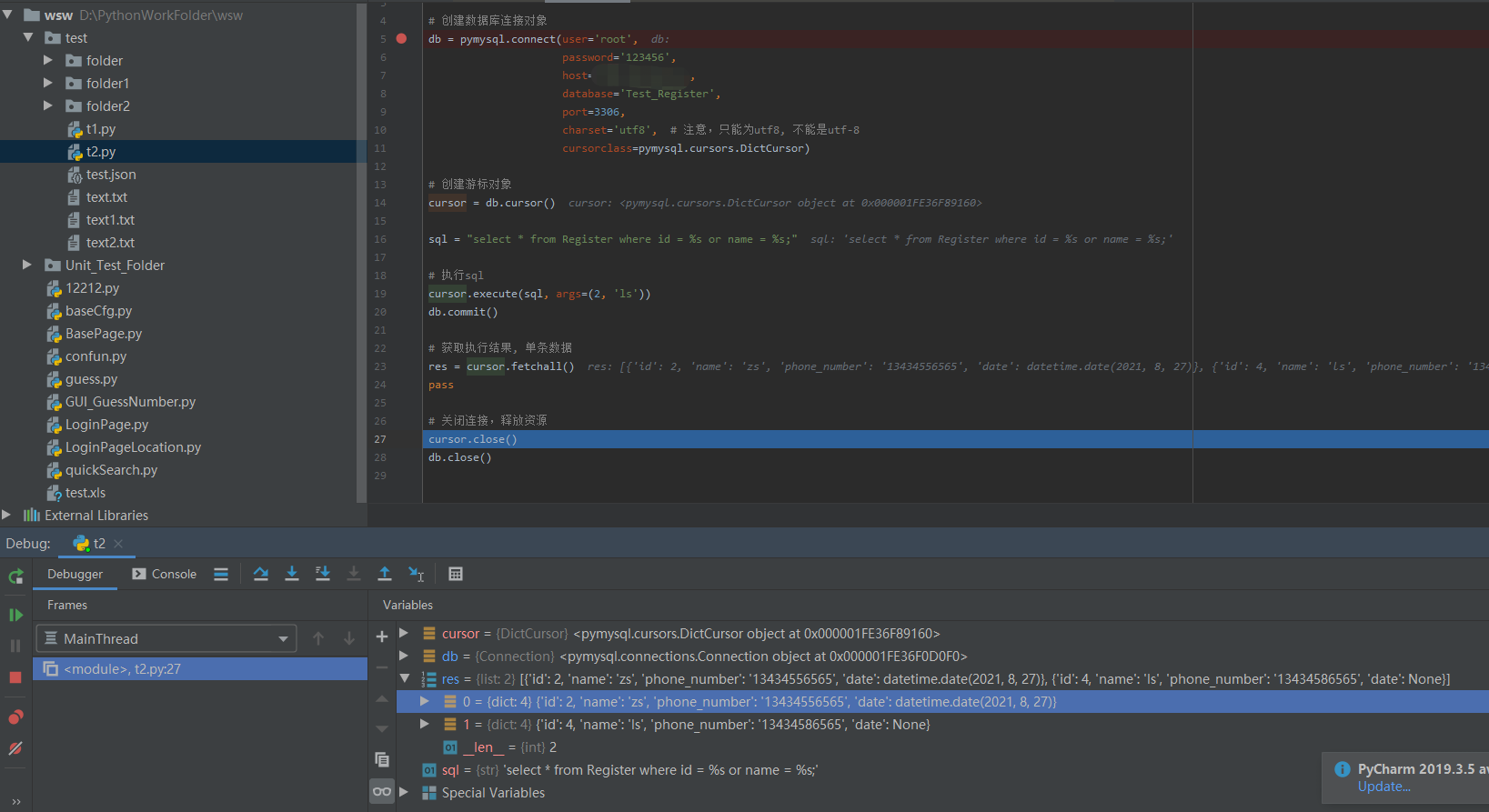Expand Special Variables

(x=404, y=792)
